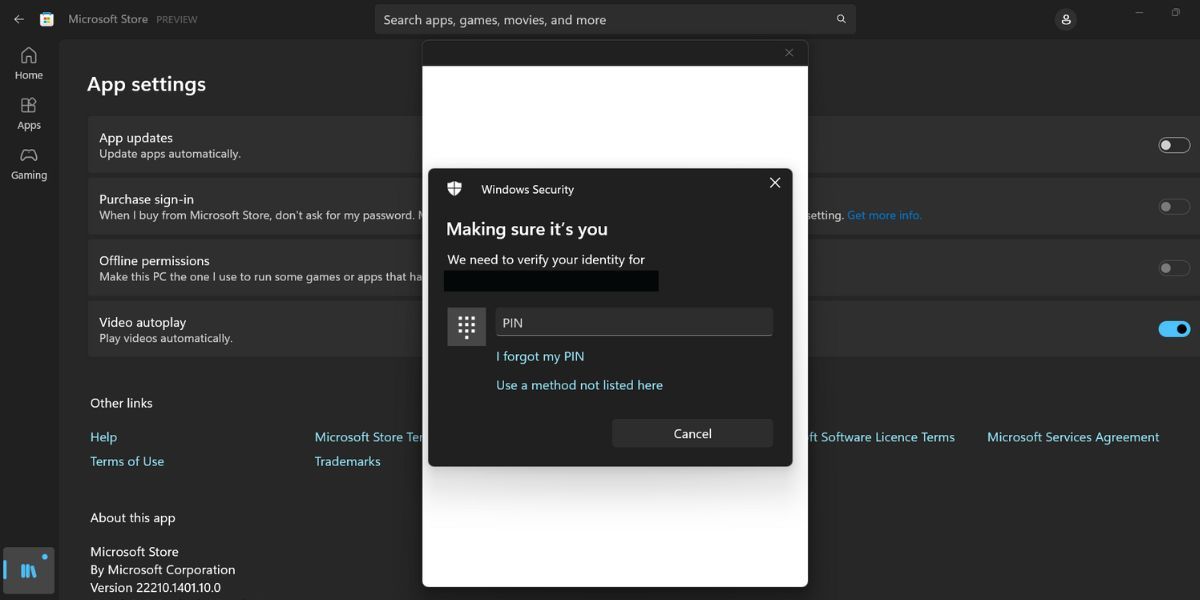Viewport: 1200px width, 600px height.
Task: Click the search magnifier icon
Action: (841, 19)
